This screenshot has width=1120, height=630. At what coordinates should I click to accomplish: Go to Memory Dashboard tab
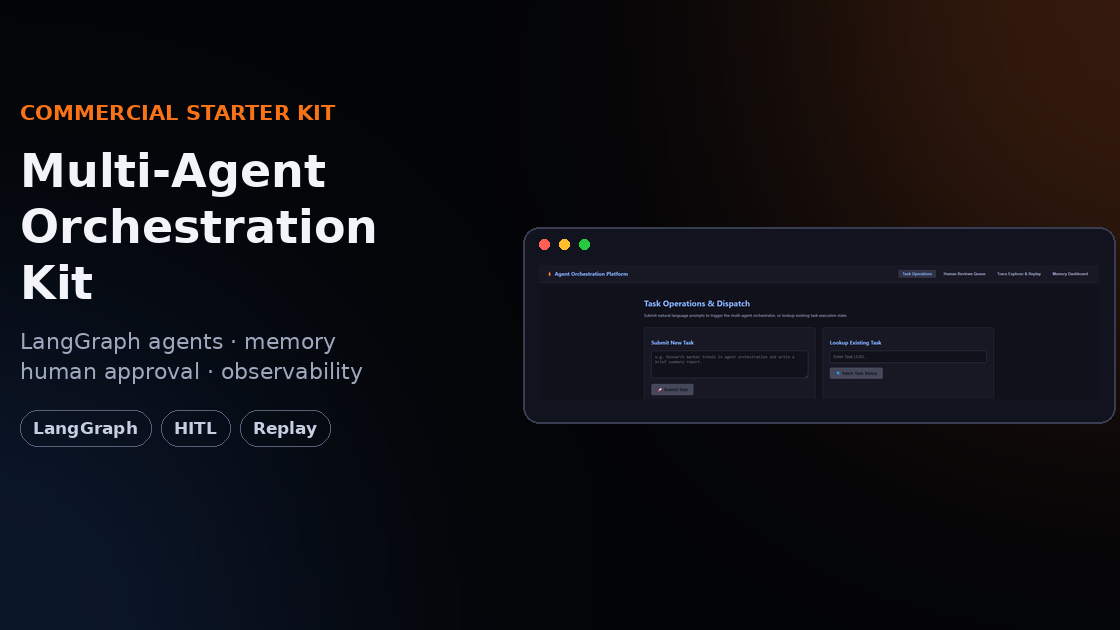tap(1070, 274)
